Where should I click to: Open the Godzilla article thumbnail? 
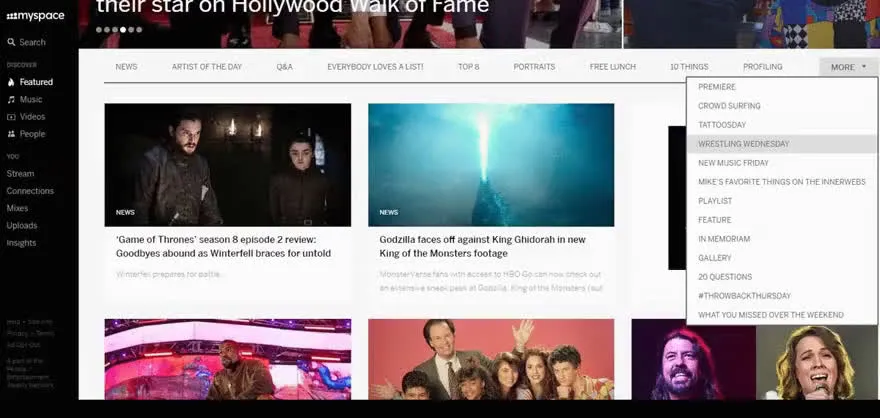coord(491,165)
